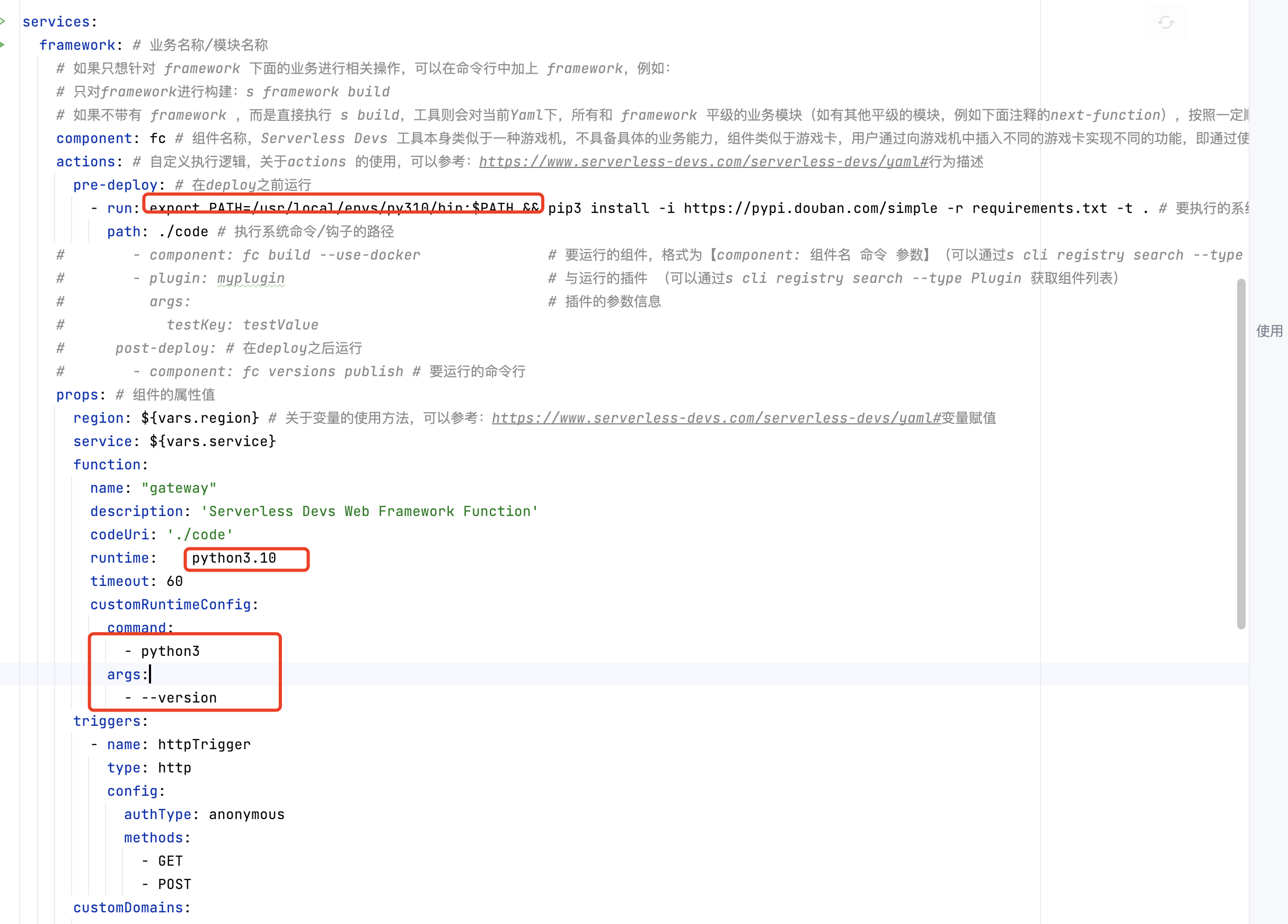Click the './code' string after codeUri
This screenshot has width=1288, height=924.
(200, 535)
